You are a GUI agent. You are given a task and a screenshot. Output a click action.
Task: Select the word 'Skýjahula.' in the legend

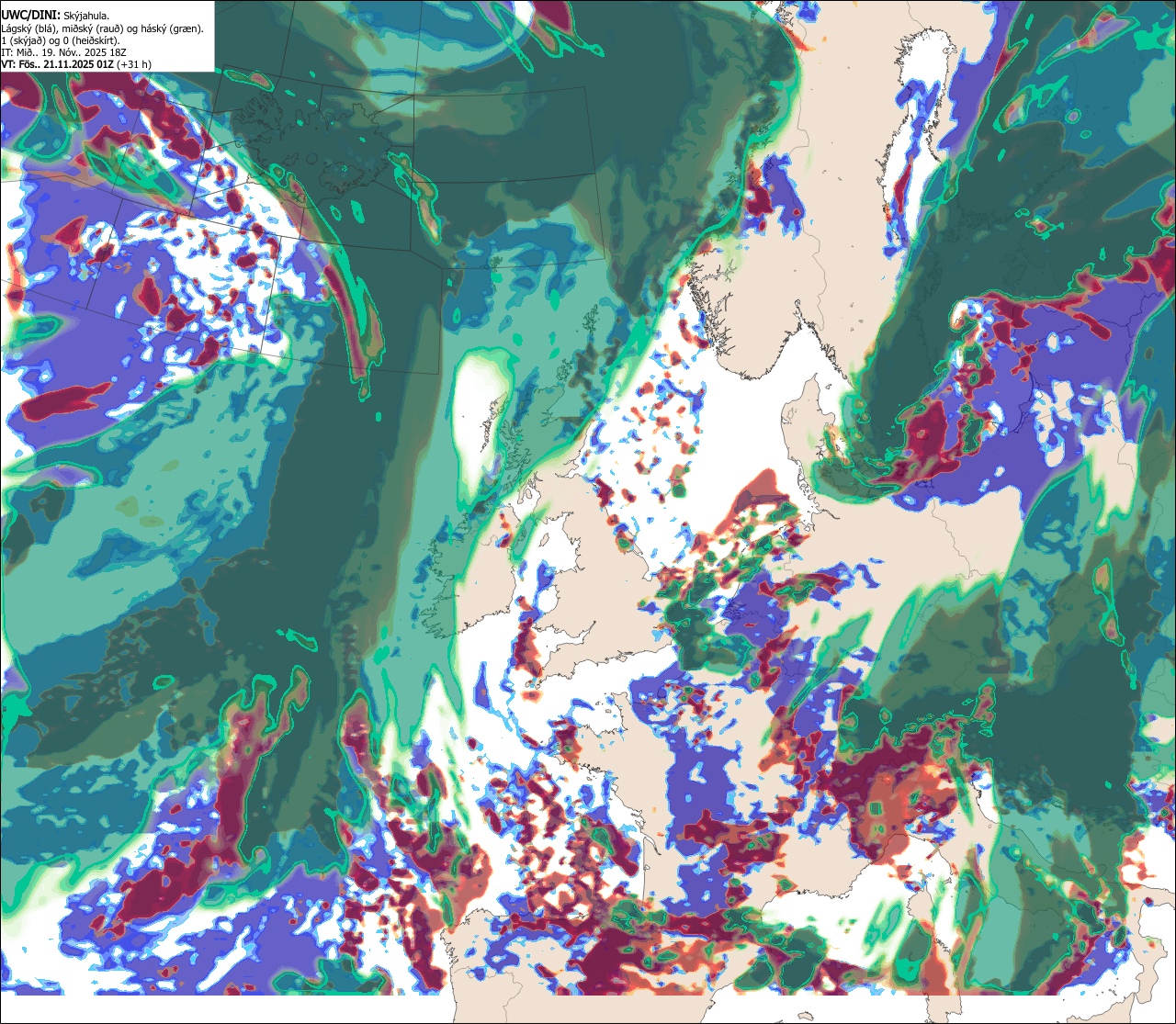(x=86, y=17)
